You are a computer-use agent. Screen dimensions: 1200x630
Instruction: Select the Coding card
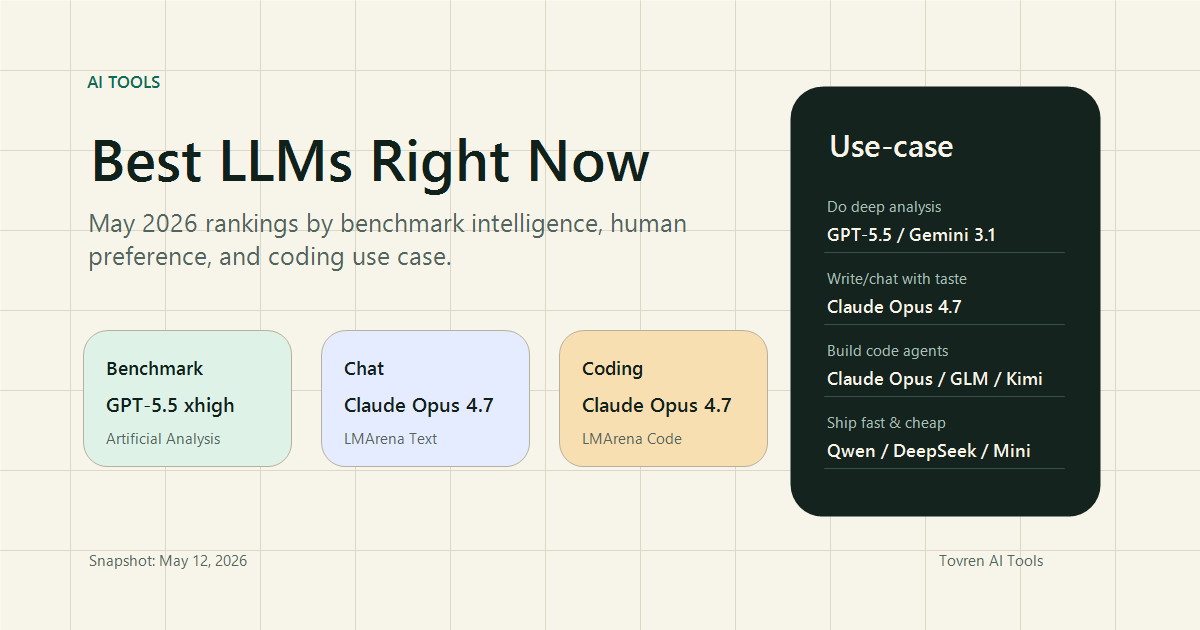(x=663, y=398)
